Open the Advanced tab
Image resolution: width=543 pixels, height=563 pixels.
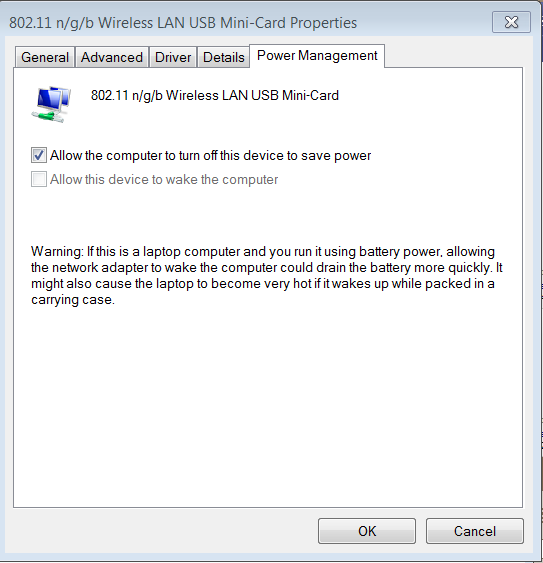point(112,57)
